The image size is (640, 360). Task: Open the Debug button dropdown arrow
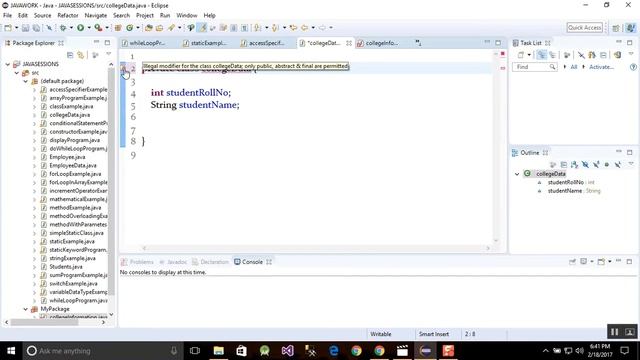71,28
